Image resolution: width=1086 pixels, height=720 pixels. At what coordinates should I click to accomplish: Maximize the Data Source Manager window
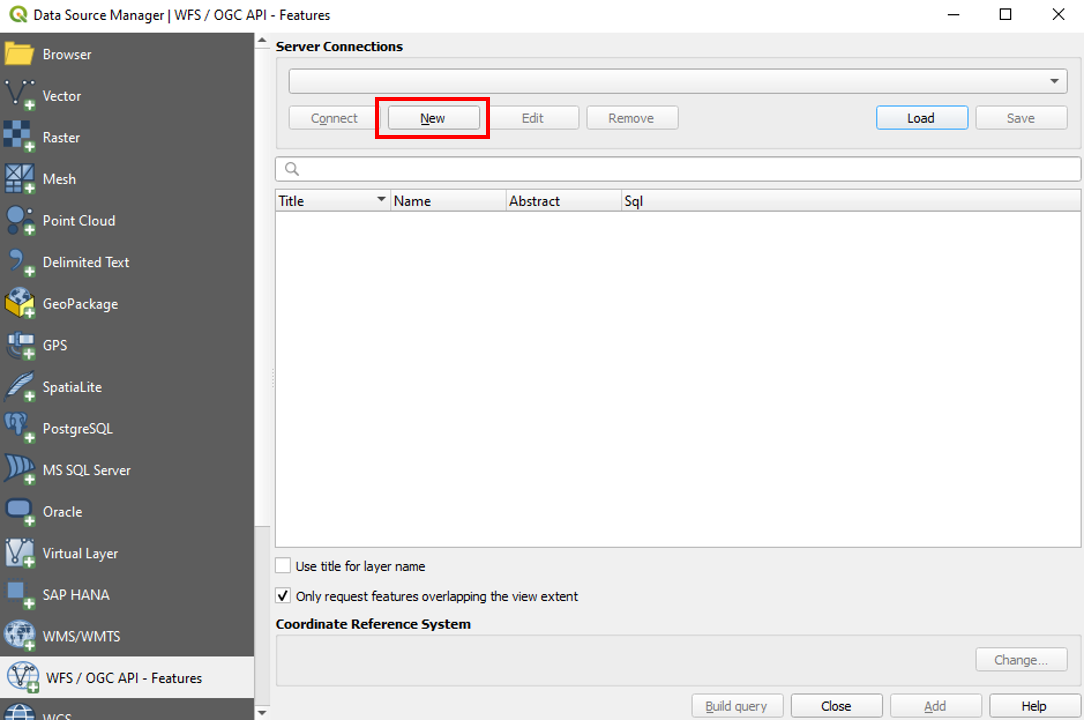click(1006, 15)
